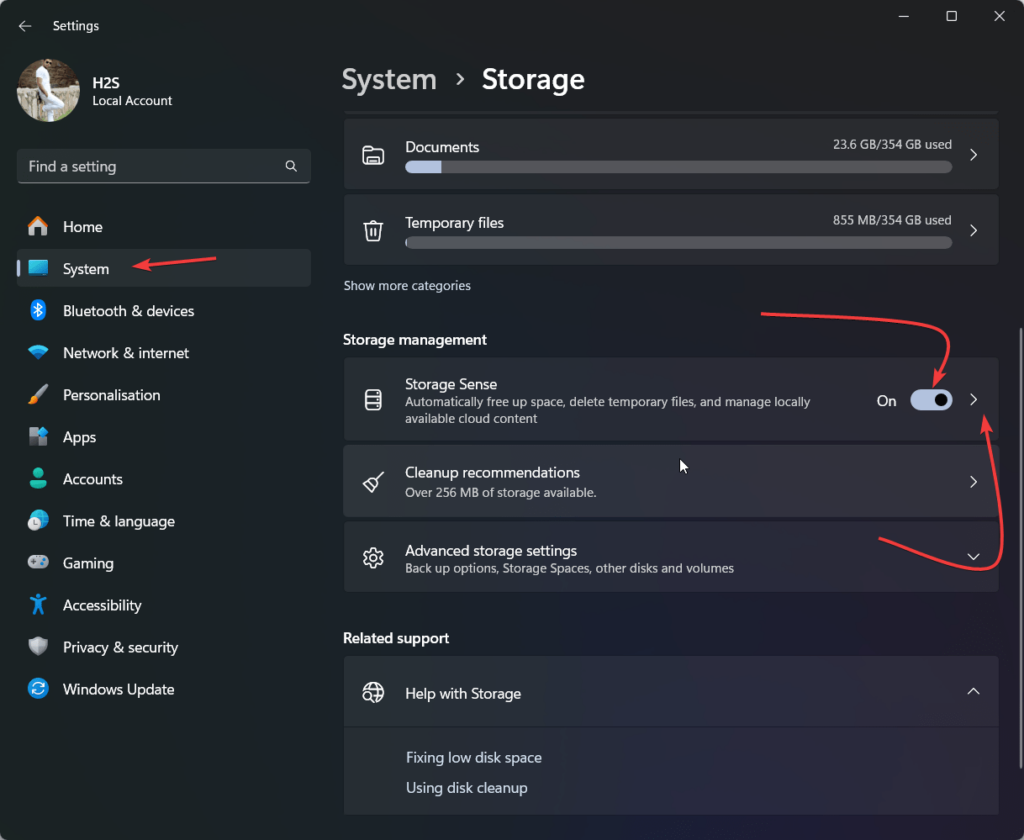Click the Windows Update refresh icon
Screen dimensions: 1024x840
[x=38, y=688]
